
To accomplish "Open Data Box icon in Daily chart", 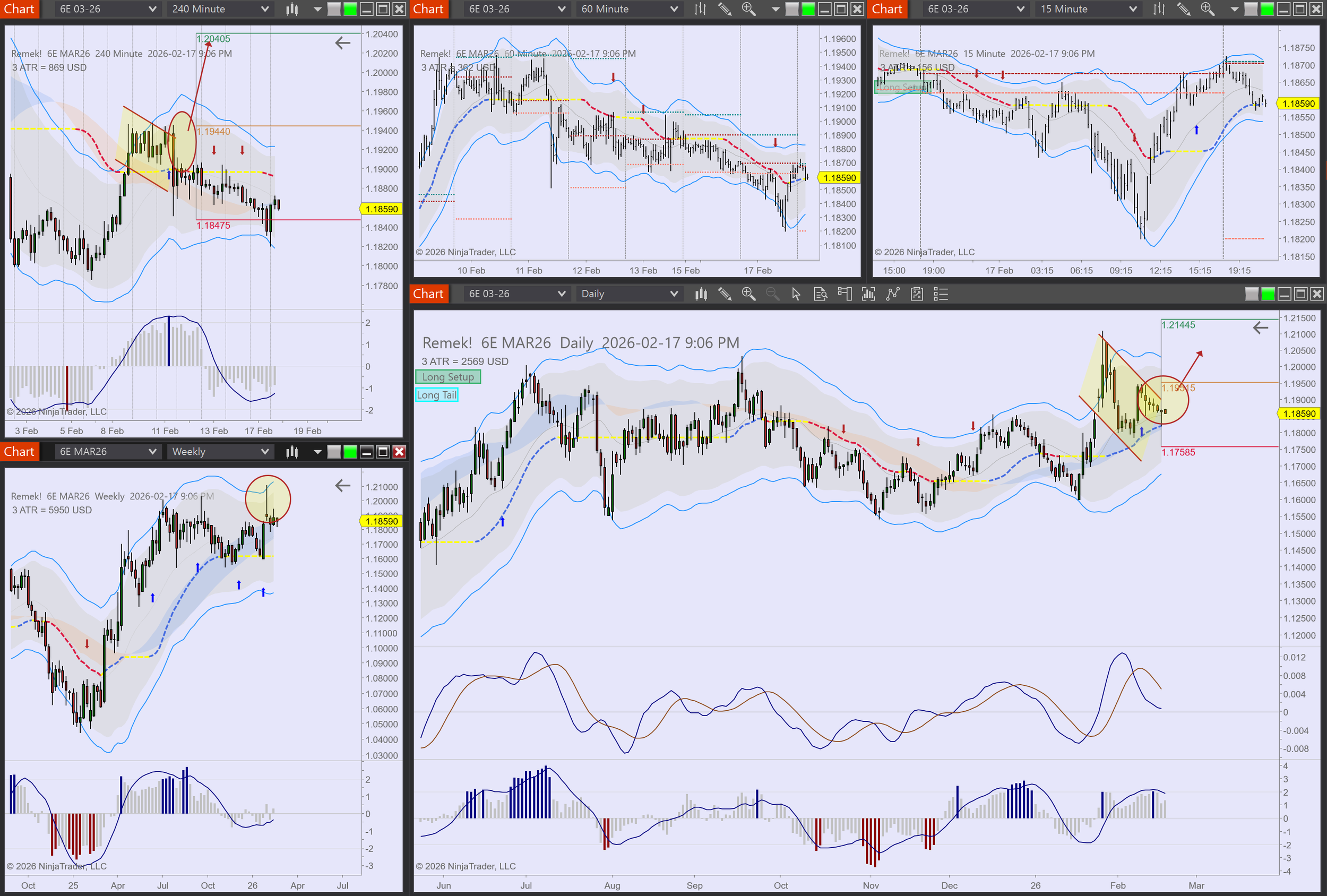I will [x=821, y=294].
